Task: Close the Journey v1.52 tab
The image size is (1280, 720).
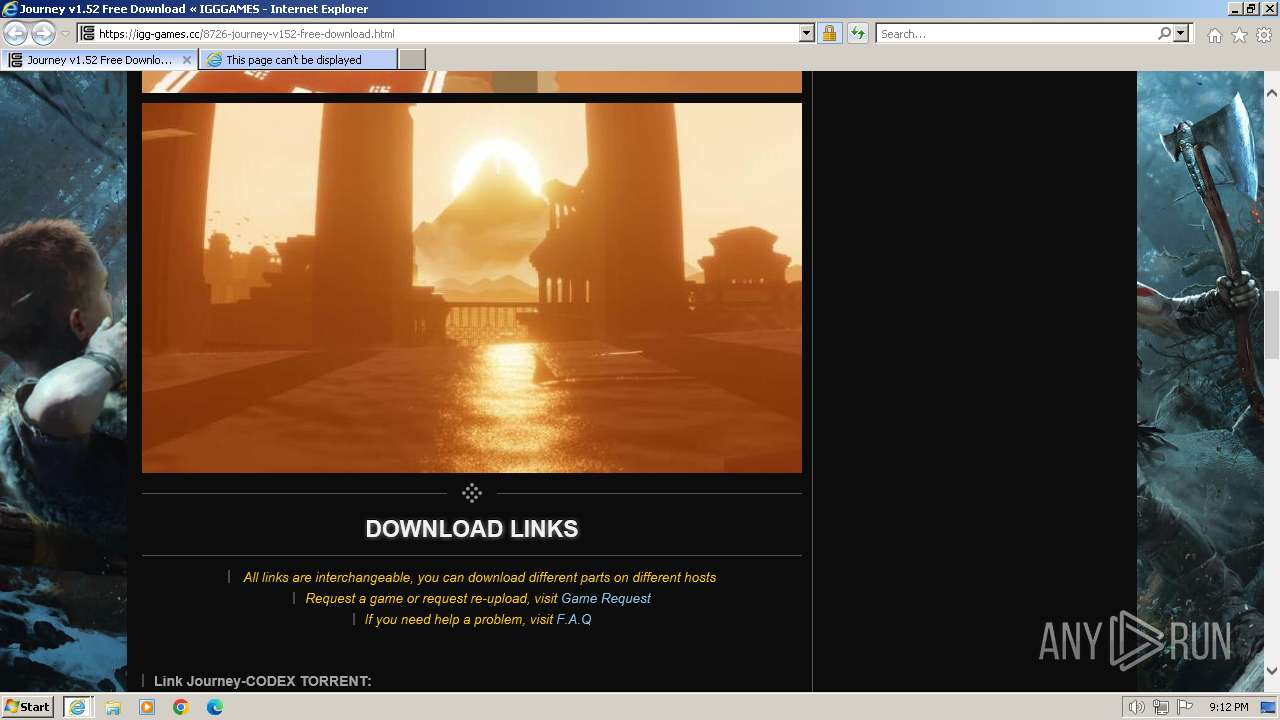Action: [187, 60]
